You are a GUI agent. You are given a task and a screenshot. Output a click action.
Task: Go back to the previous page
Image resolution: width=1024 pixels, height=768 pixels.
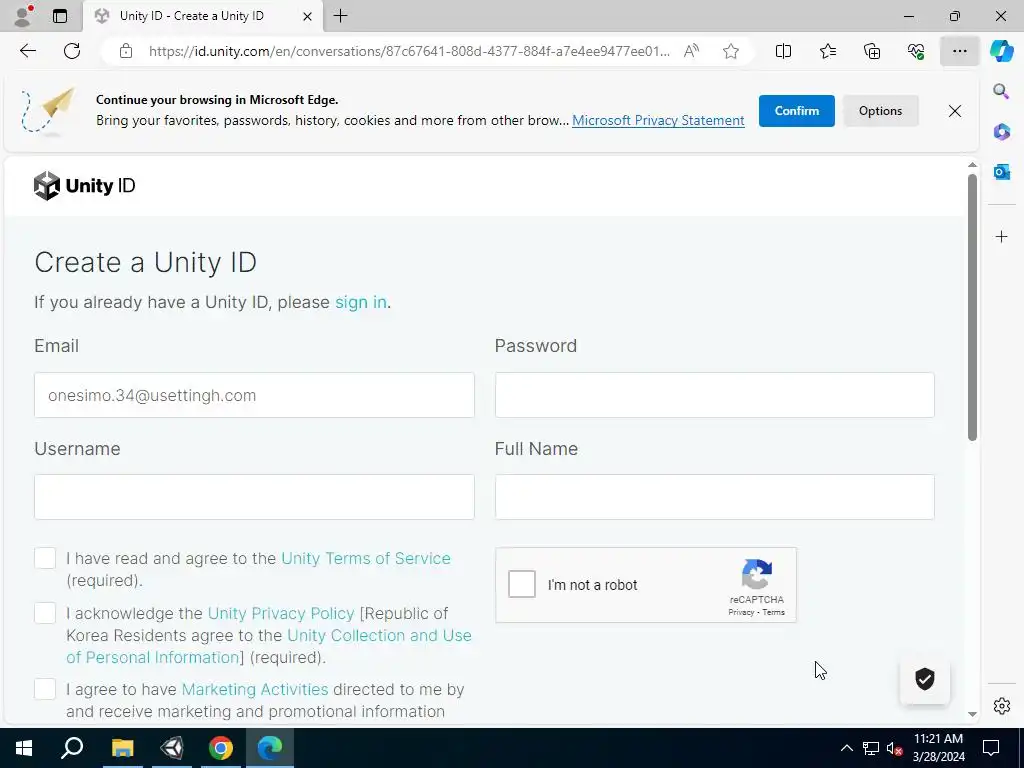click(x=28, y=51)
